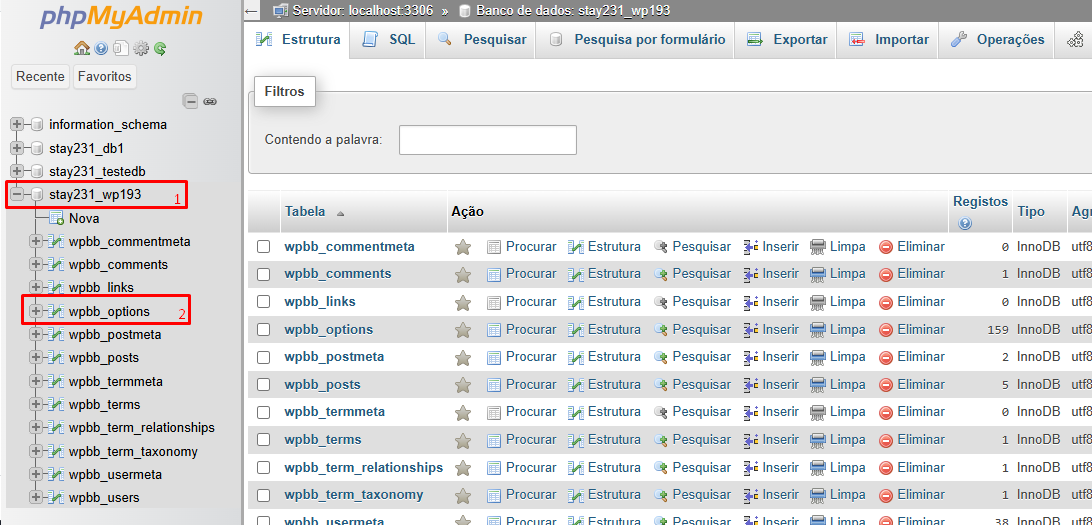The image size is (1092, 525).
Task: Click Limpa icon in wpbb_termmeta row
Action: [818, 412]
